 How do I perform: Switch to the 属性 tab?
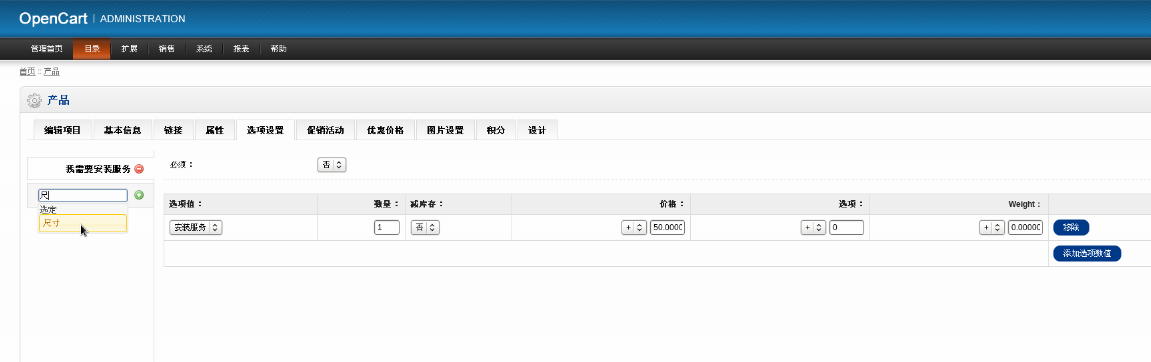[x=214, y=130]
